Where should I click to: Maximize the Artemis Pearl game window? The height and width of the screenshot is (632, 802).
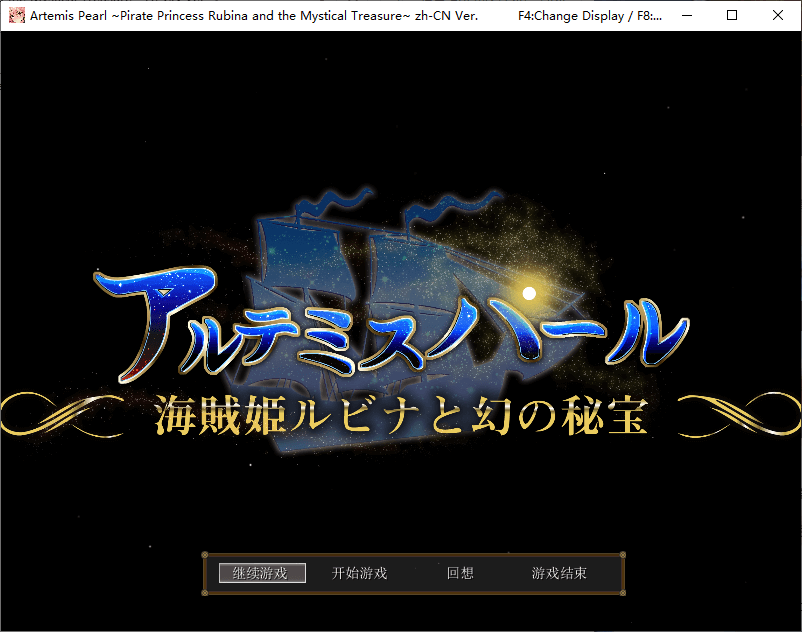point(732,15)
